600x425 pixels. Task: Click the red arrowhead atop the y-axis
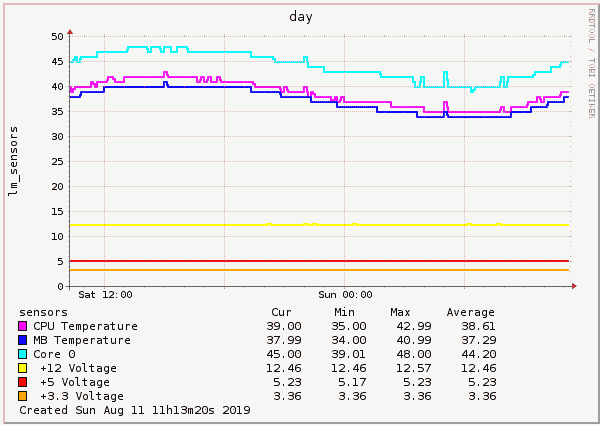[70, 32]
